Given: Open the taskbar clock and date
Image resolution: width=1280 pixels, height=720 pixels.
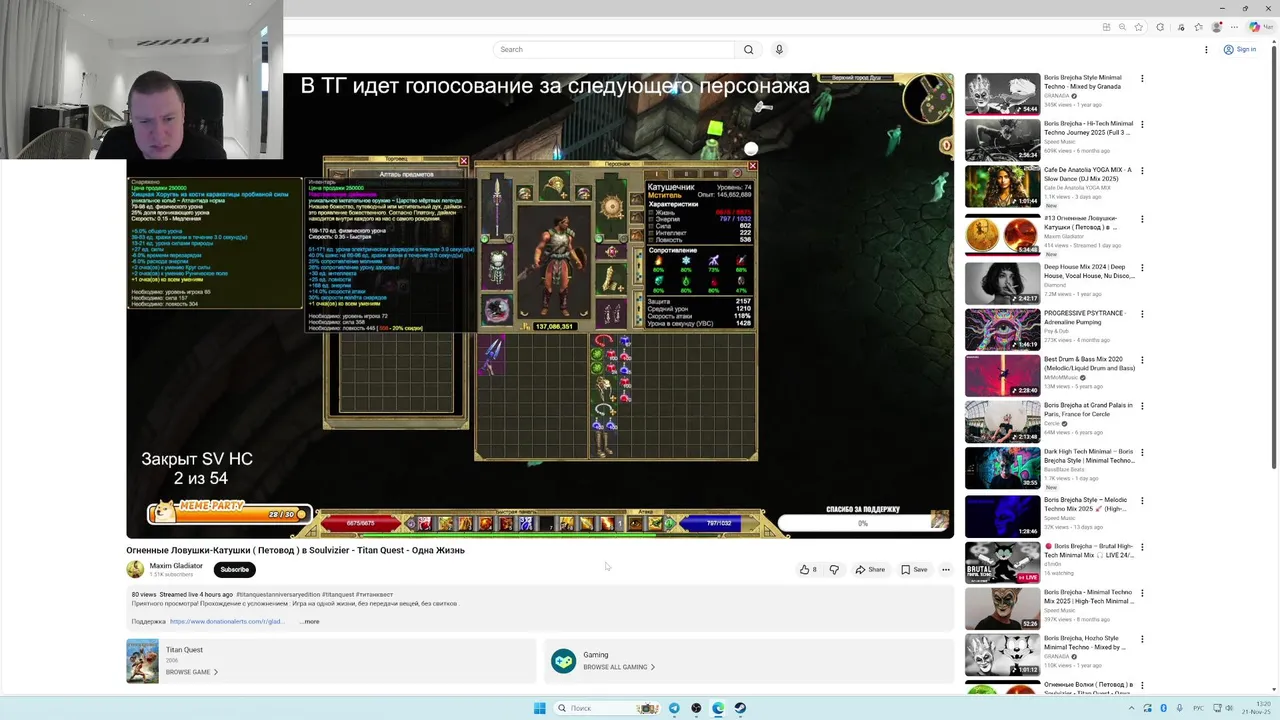Looking at the screenshot, I should tap(1256, 708).
